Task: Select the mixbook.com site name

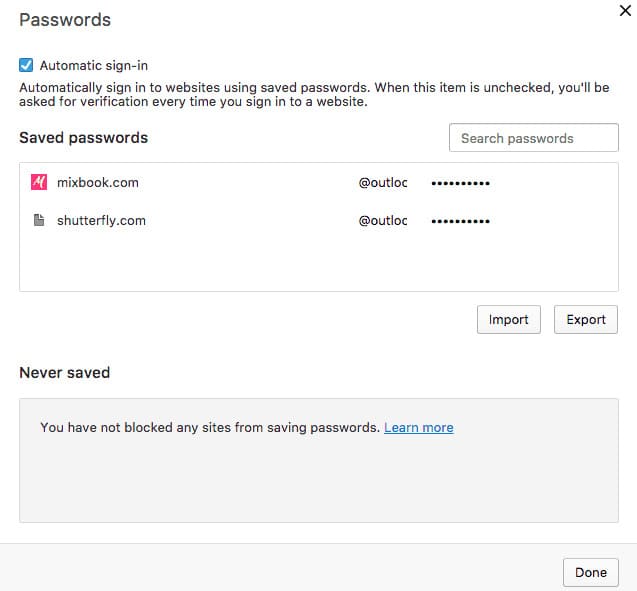Action: tap(97, 182)
